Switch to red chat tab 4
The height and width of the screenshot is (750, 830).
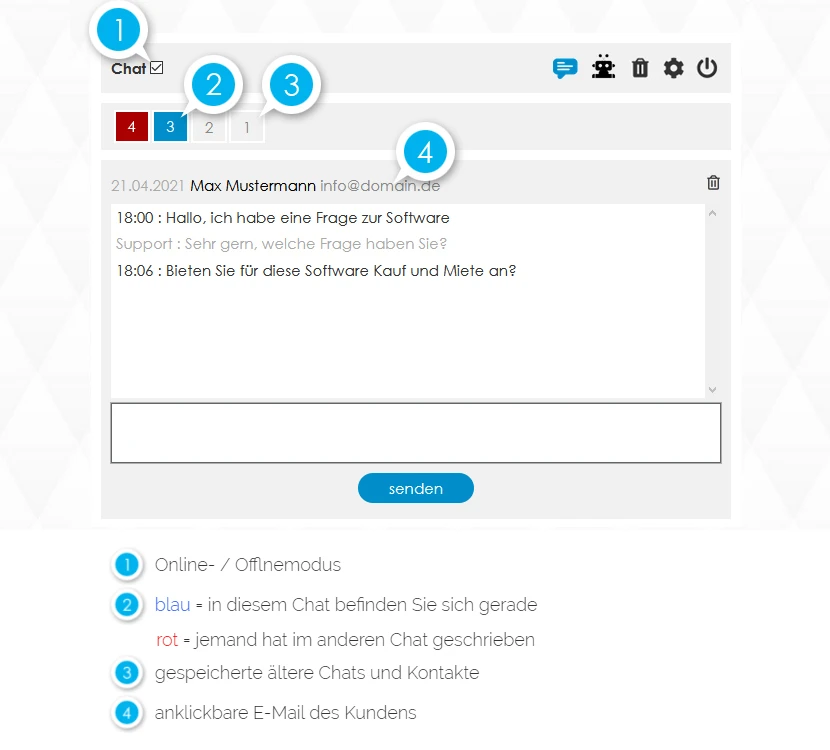click(132, 127)
